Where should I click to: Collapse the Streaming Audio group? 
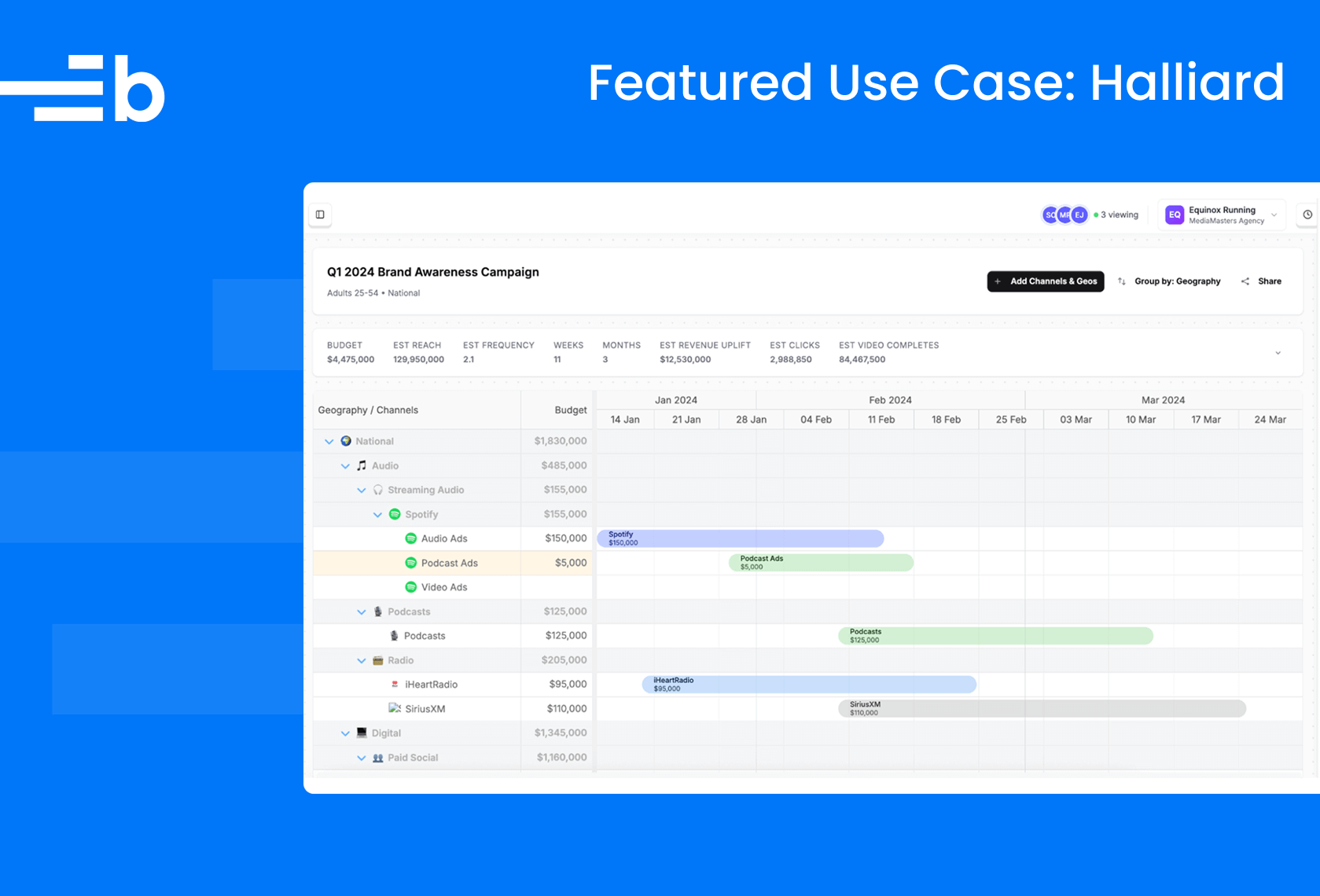(362, 490)
